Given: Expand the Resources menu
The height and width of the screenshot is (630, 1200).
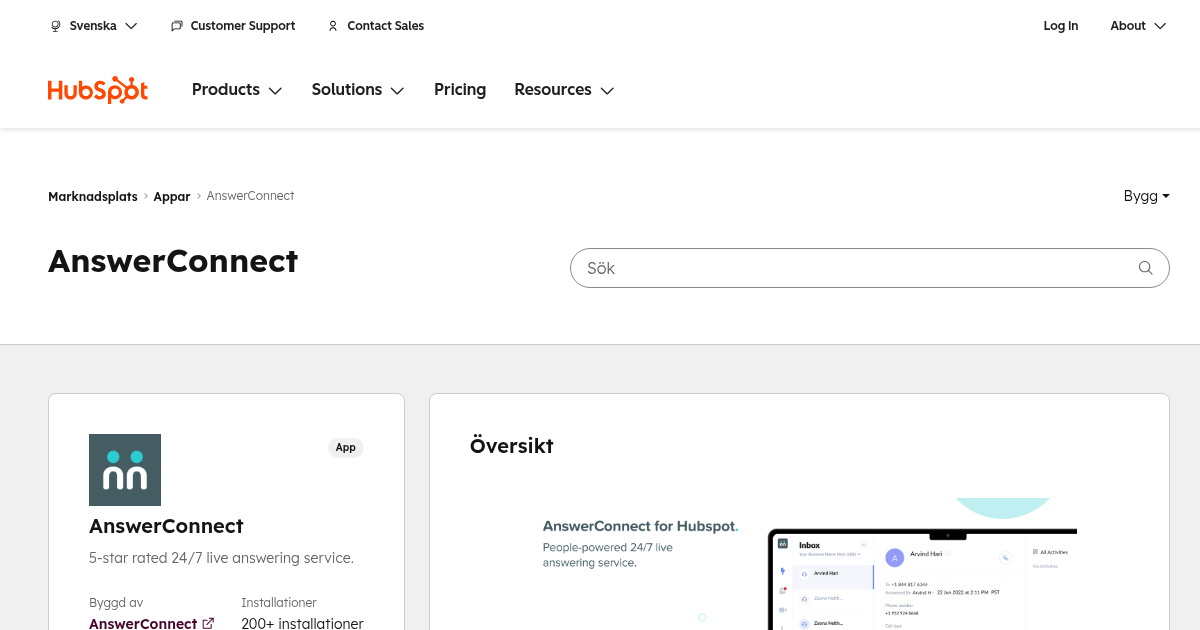Looking at the screenshot, I should [564, 90].
